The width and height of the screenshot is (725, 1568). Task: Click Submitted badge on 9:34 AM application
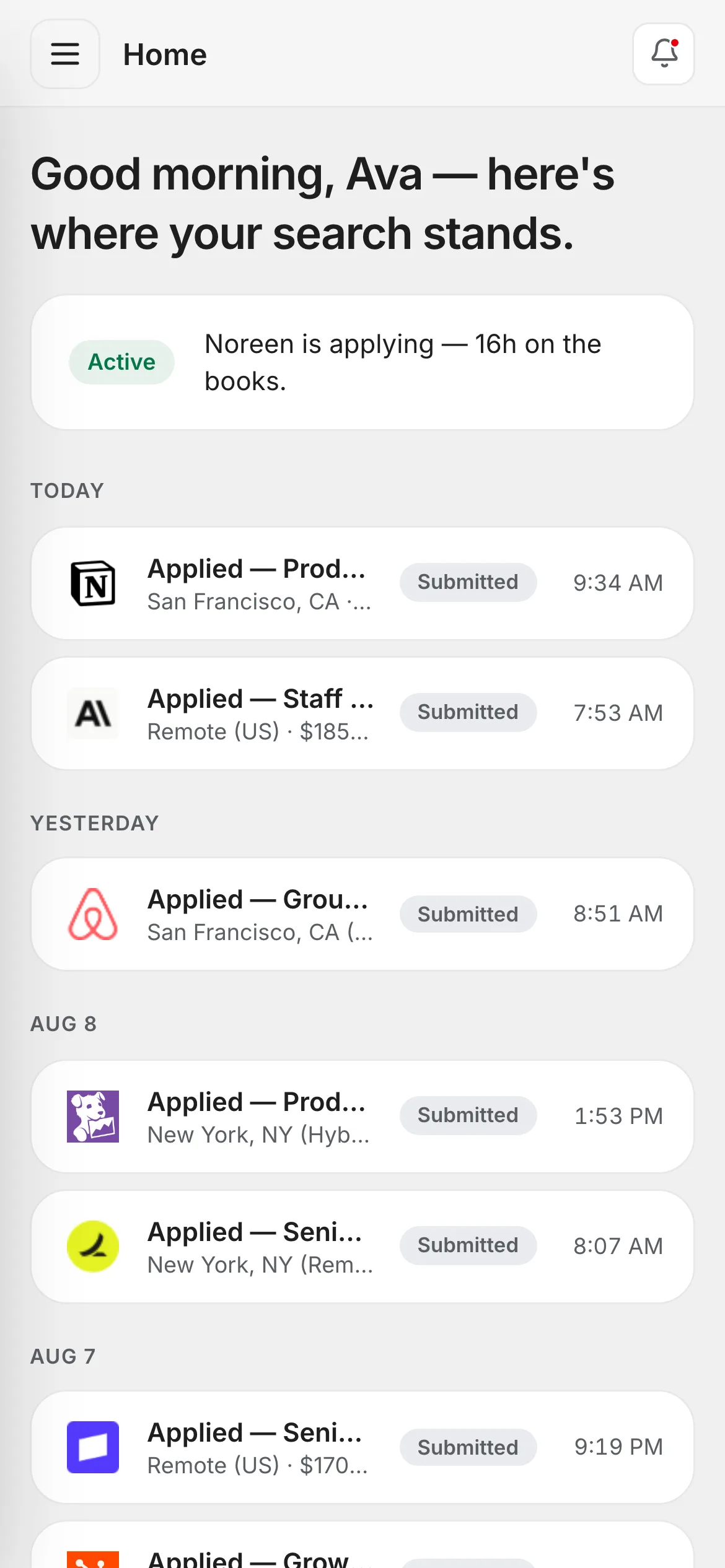click(468, 582)
